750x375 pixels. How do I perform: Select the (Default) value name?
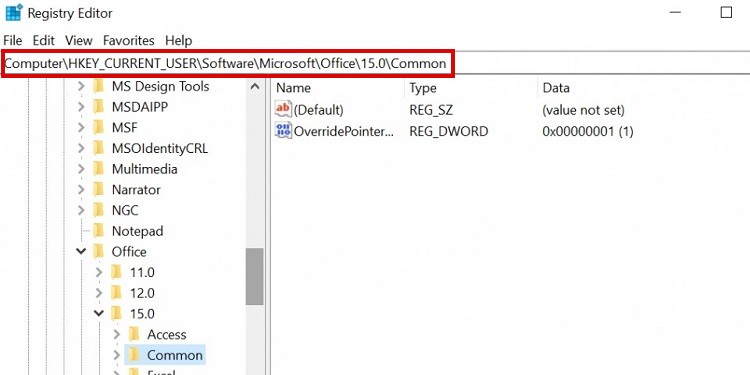point(319,110)
